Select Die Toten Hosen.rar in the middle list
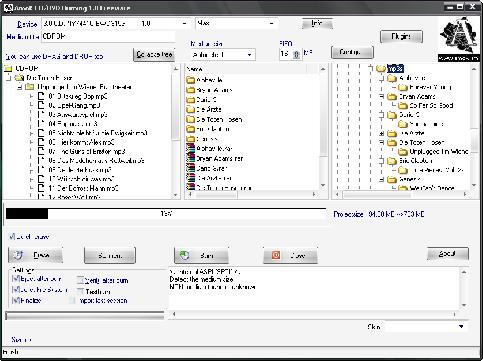 (224, 188)
